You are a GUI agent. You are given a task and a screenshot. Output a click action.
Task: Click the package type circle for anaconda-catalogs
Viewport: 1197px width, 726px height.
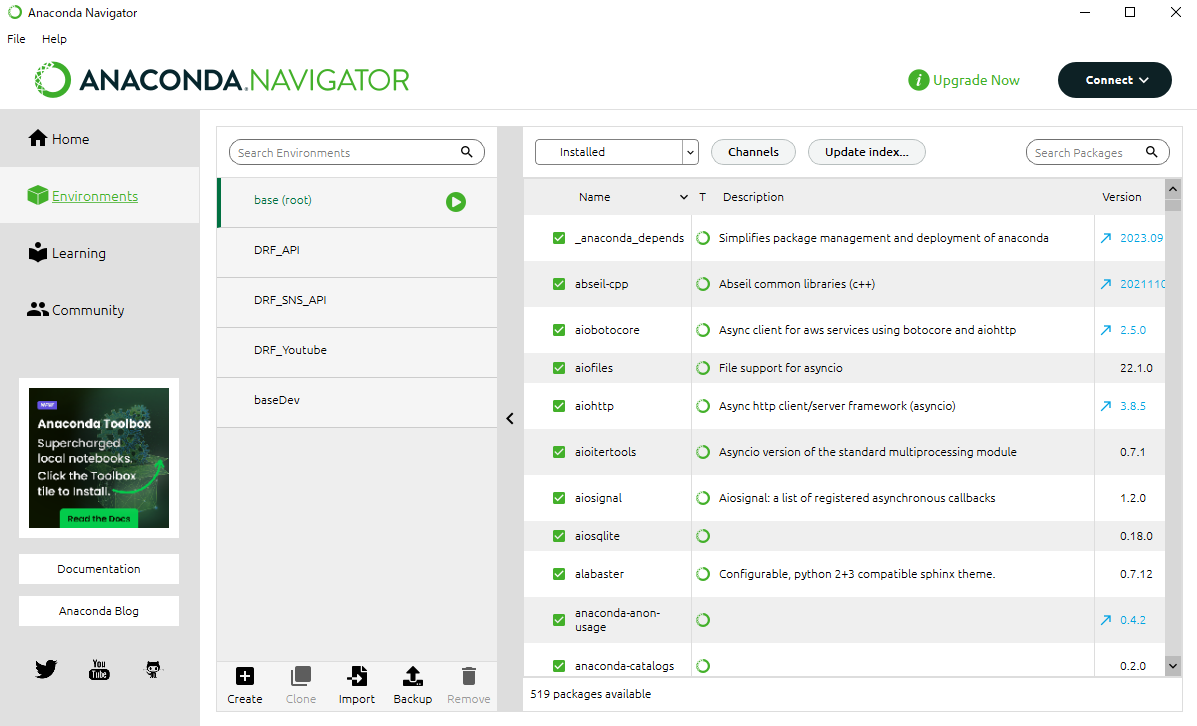click(703, 666)
